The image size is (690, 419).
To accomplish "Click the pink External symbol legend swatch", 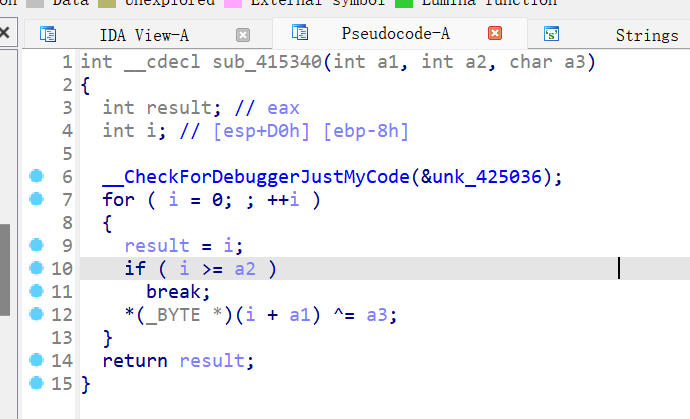I will pyautogui.click(x=233, y=4).
